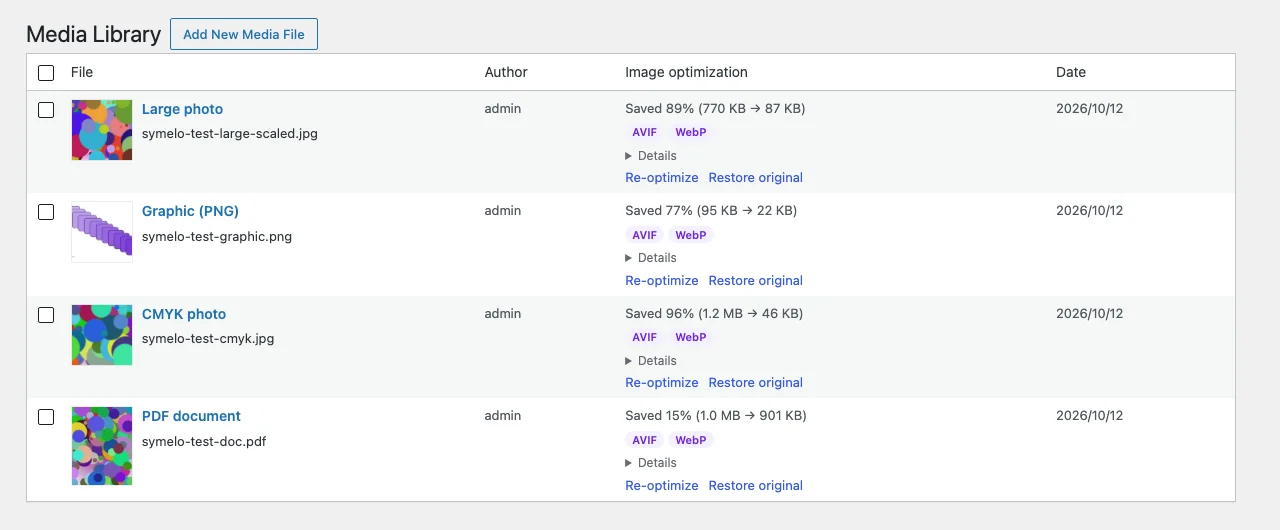Check the Graphic (PNG) row checkbox
The image size is (1280, 530).
tap(46, 212)
